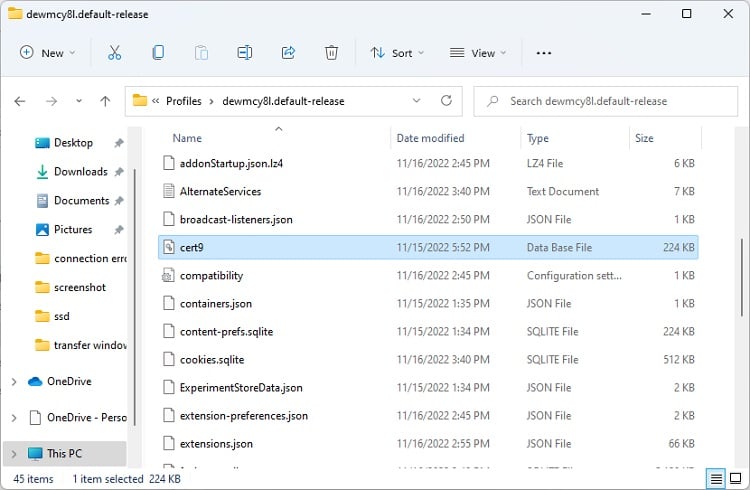Click the pin icon beside Pictures

coord(119,230)
